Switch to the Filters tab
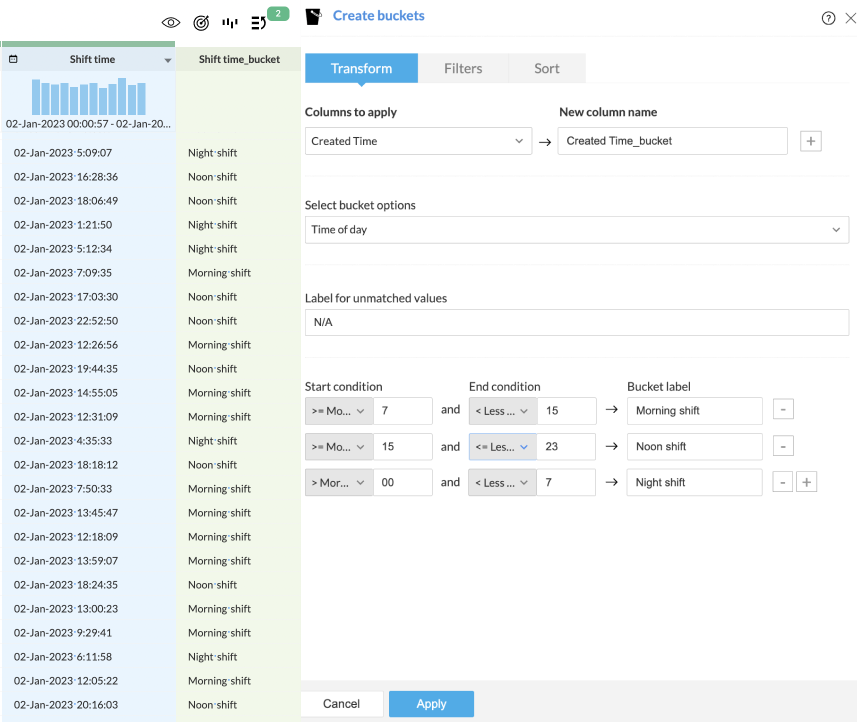 [463, 69]
